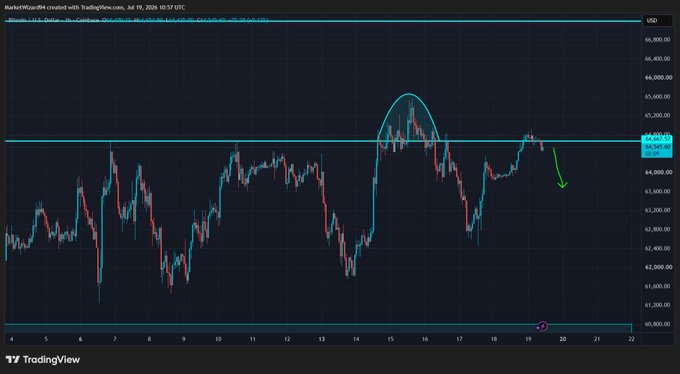Click the 64,000.00 price axis label
The height and width of the screenshot is (374, 680).
pos(658,172)
